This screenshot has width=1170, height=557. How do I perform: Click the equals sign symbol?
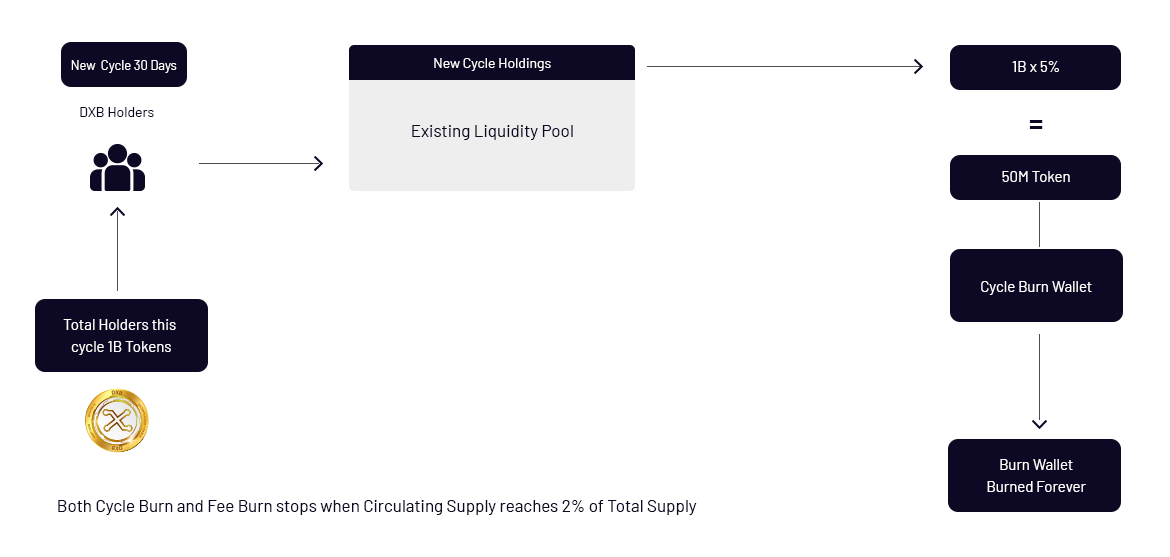pos(1035,125)
